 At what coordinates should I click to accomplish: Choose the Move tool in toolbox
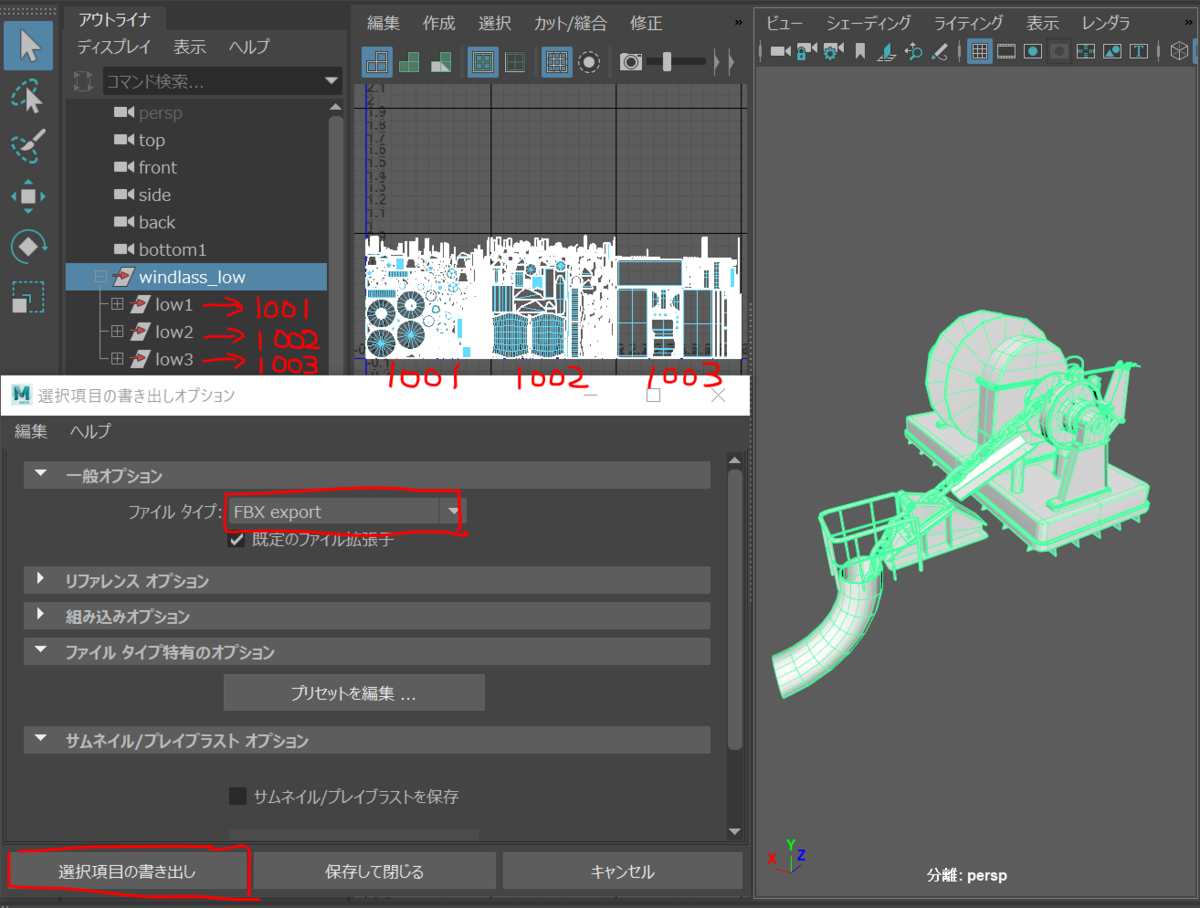pyautogui.click(x=28, y=196)
